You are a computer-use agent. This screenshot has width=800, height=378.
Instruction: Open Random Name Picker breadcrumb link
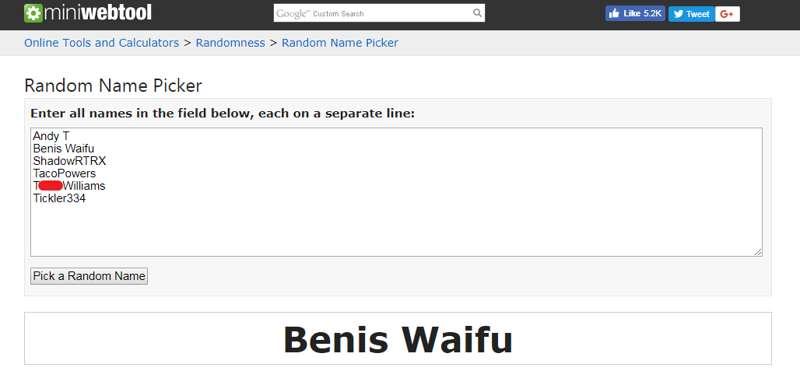(340, 43)
